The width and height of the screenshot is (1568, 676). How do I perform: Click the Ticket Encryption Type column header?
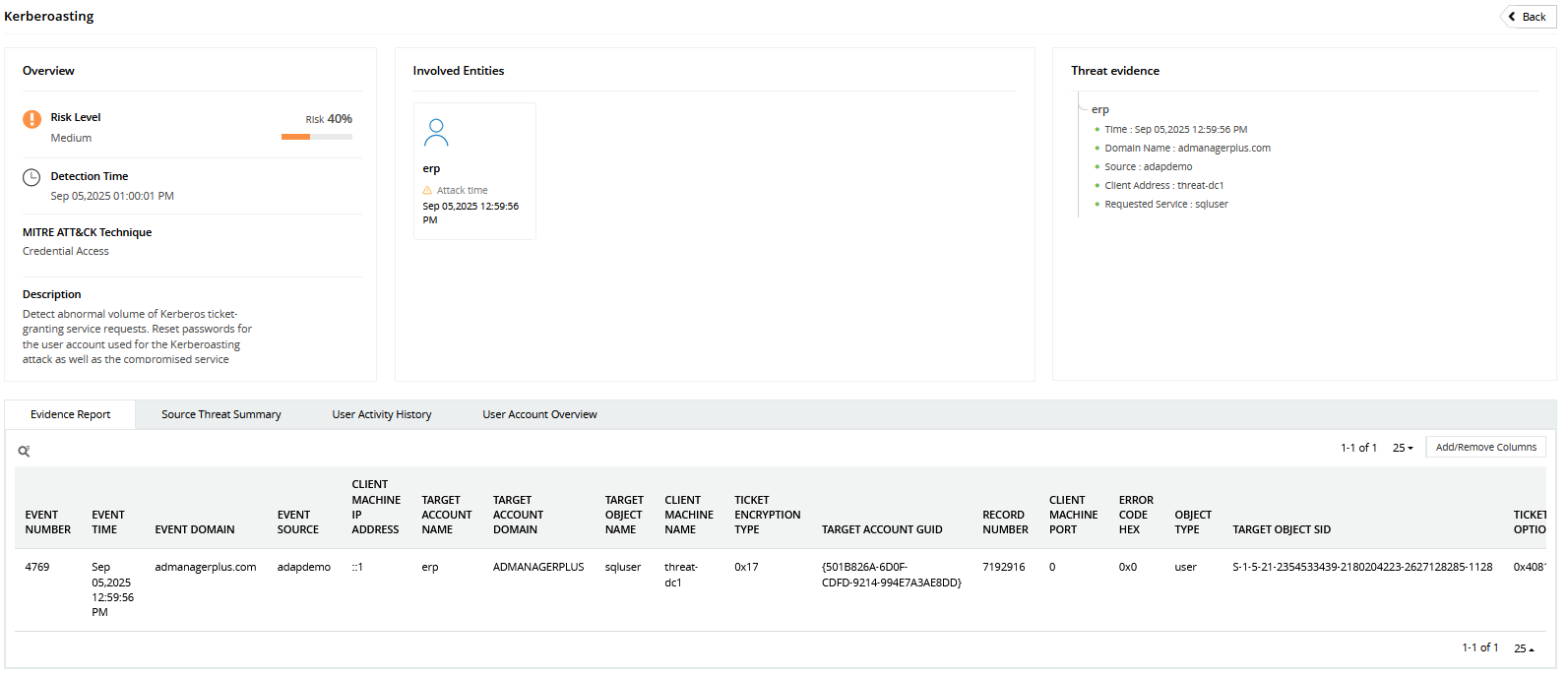click(767, 515)
